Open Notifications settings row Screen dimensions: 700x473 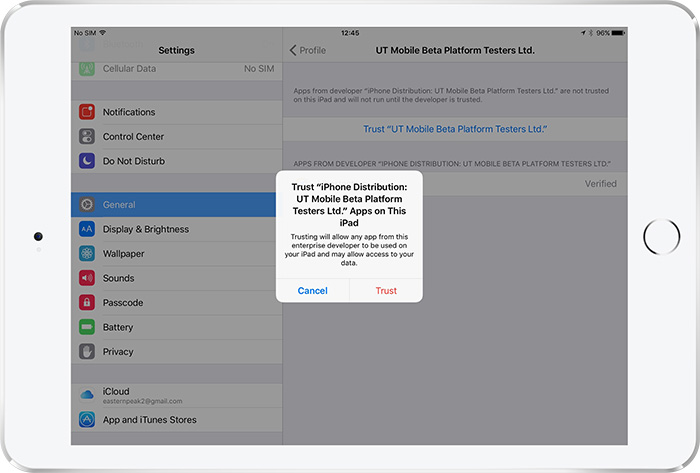(x=176, y=112)
